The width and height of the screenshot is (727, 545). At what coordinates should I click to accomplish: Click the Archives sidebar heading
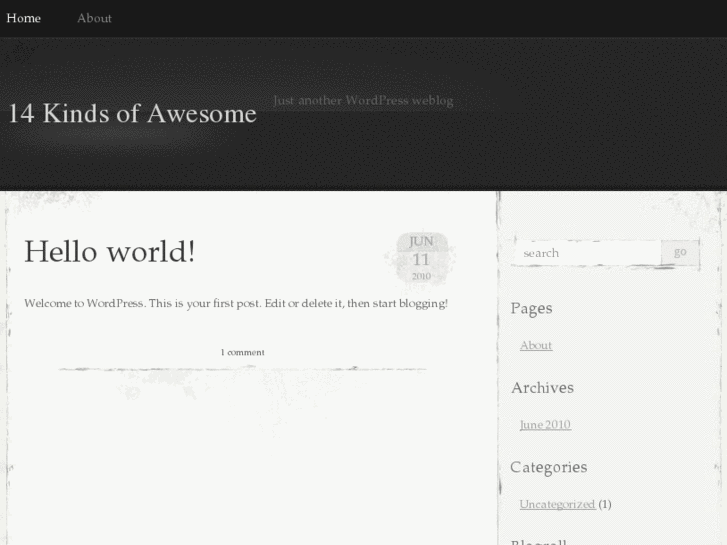point(542,388)
